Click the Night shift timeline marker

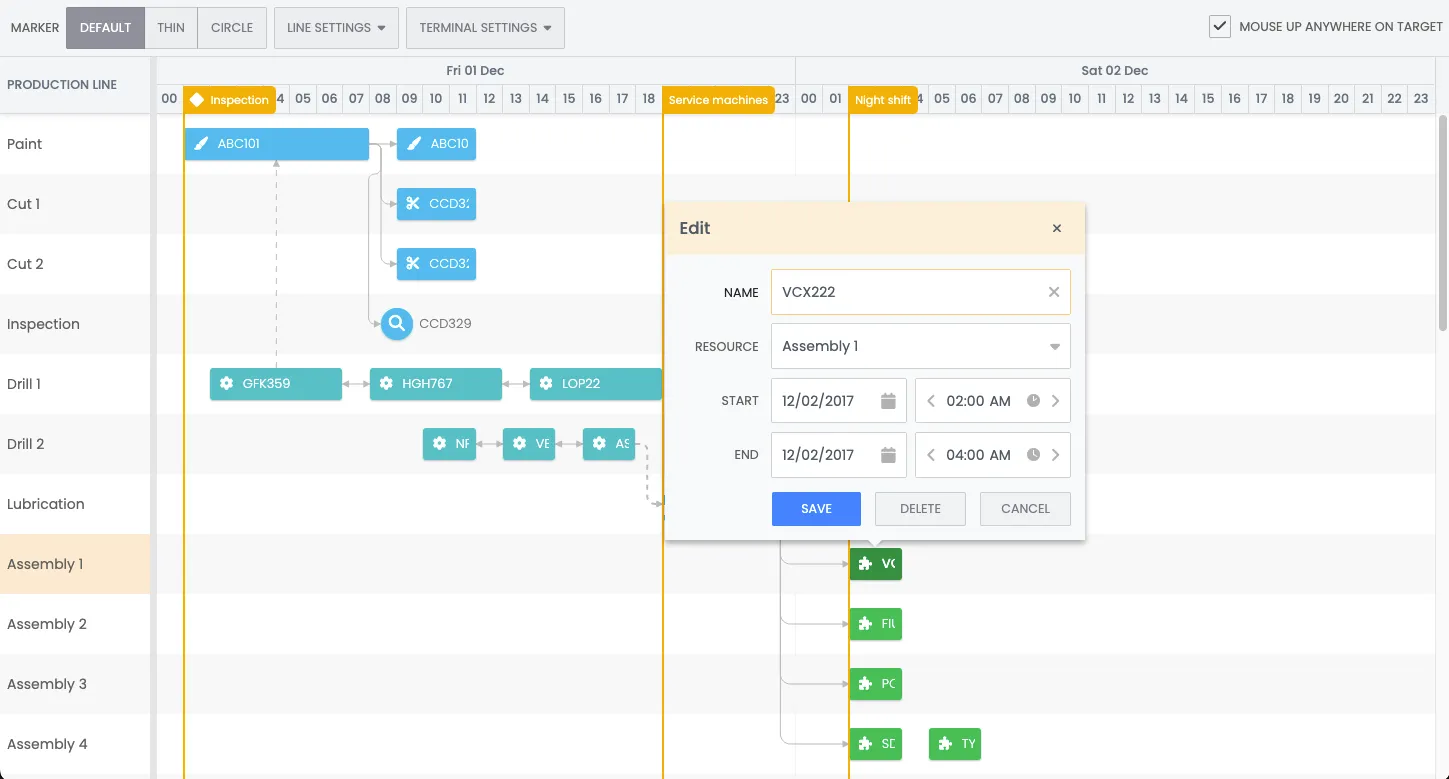883,99
